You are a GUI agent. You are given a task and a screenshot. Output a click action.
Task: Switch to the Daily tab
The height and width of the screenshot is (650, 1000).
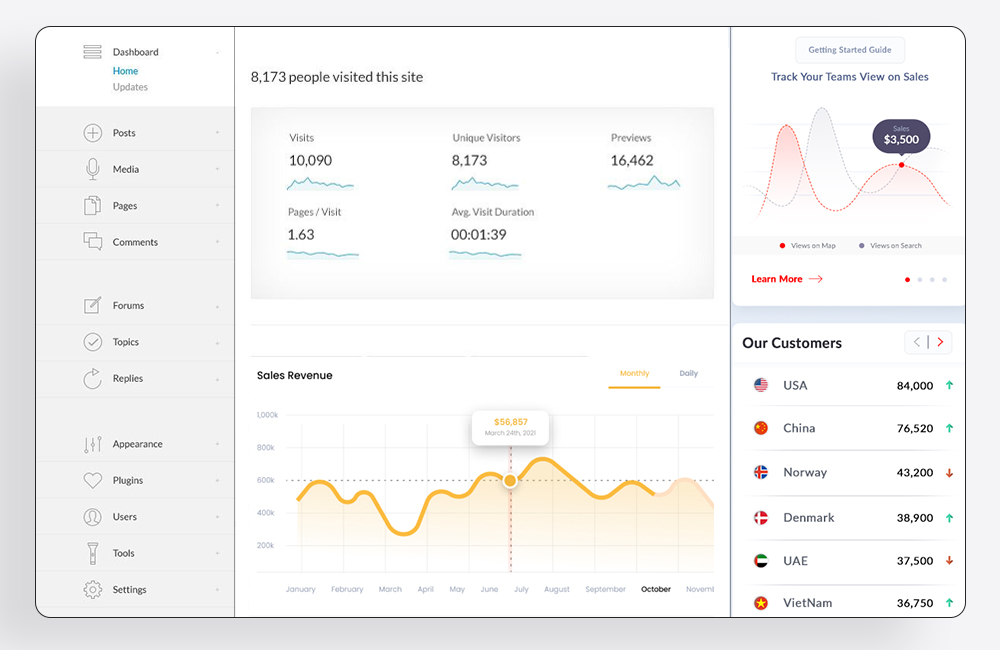tap(688, 373)
